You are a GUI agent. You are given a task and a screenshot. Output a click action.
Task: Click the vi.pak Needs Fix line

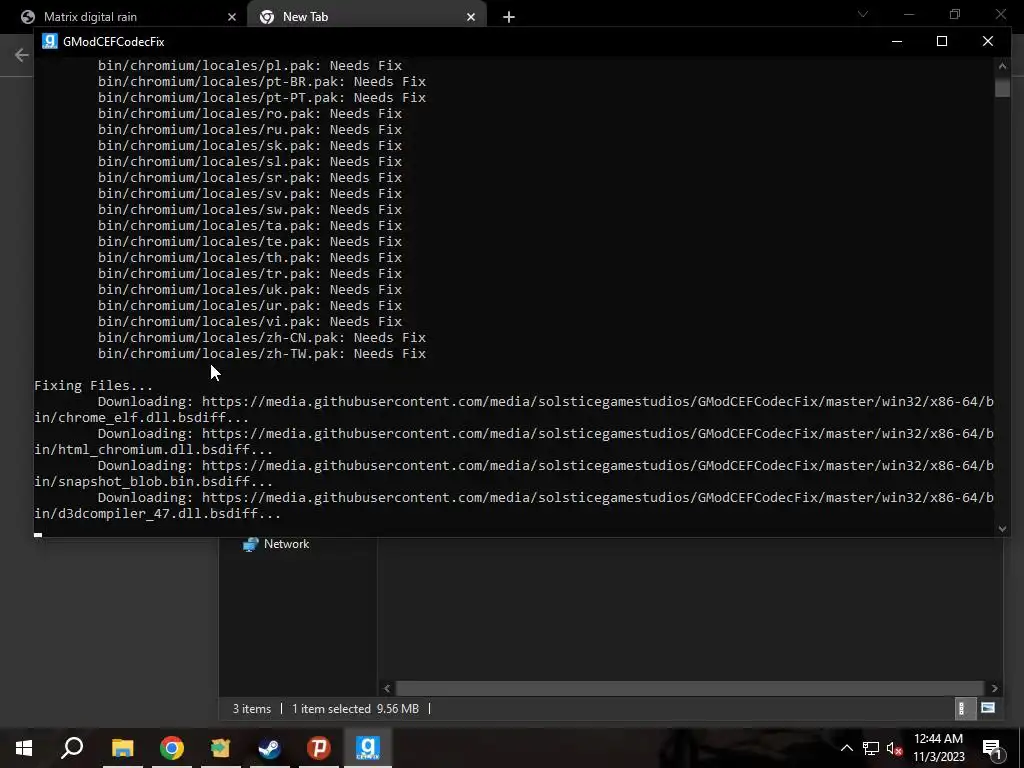[250, 321]
